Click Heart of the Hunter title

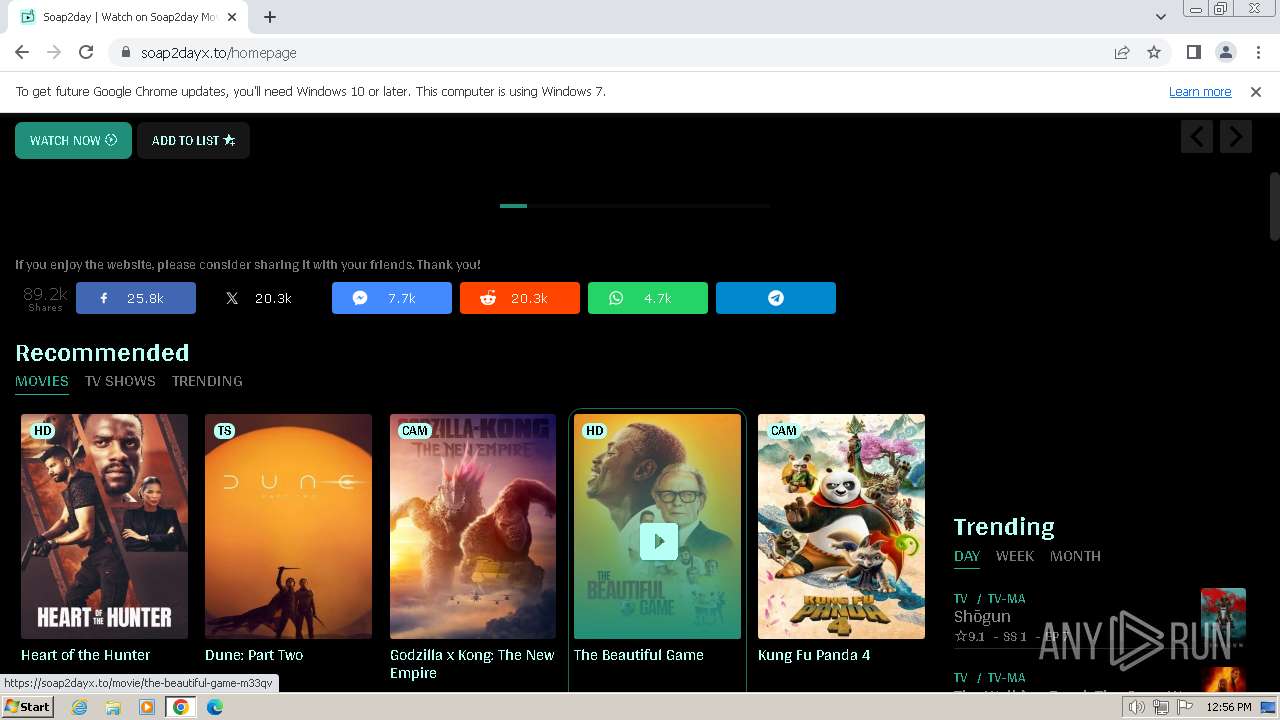point(86,655)
